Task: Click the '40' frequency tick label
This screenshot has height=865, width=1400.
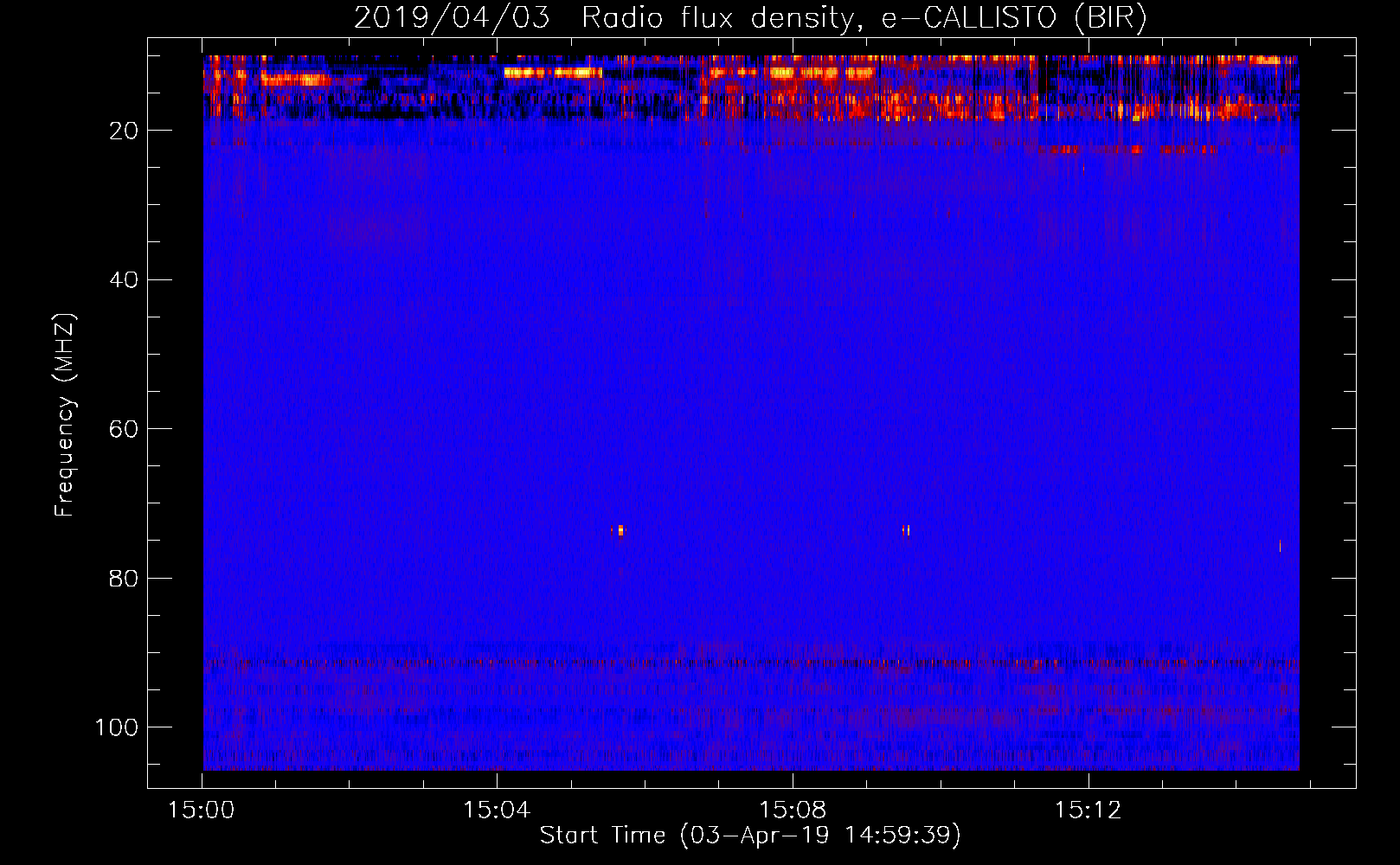Action: (x=125, y=280)
